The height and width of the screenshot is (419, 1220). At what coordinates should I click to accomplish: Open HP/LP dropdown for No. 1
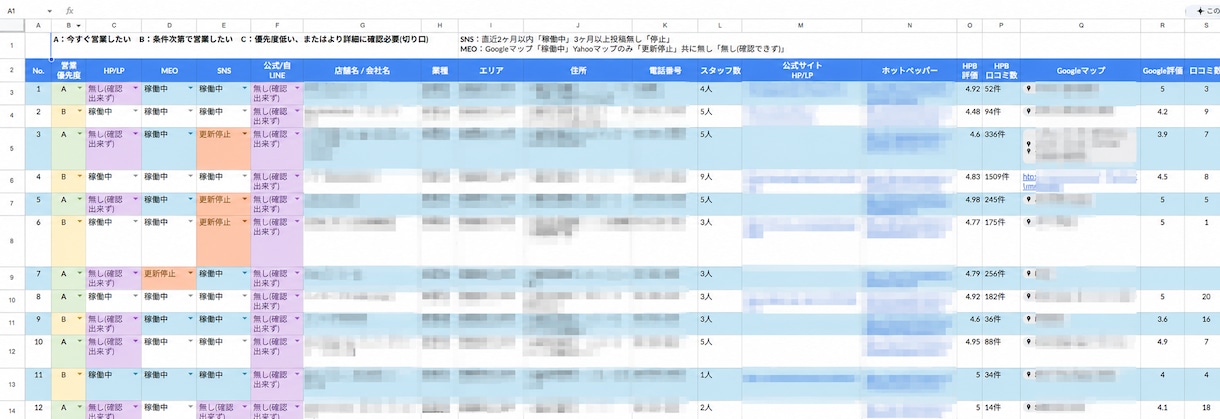(x=135, y=89)
